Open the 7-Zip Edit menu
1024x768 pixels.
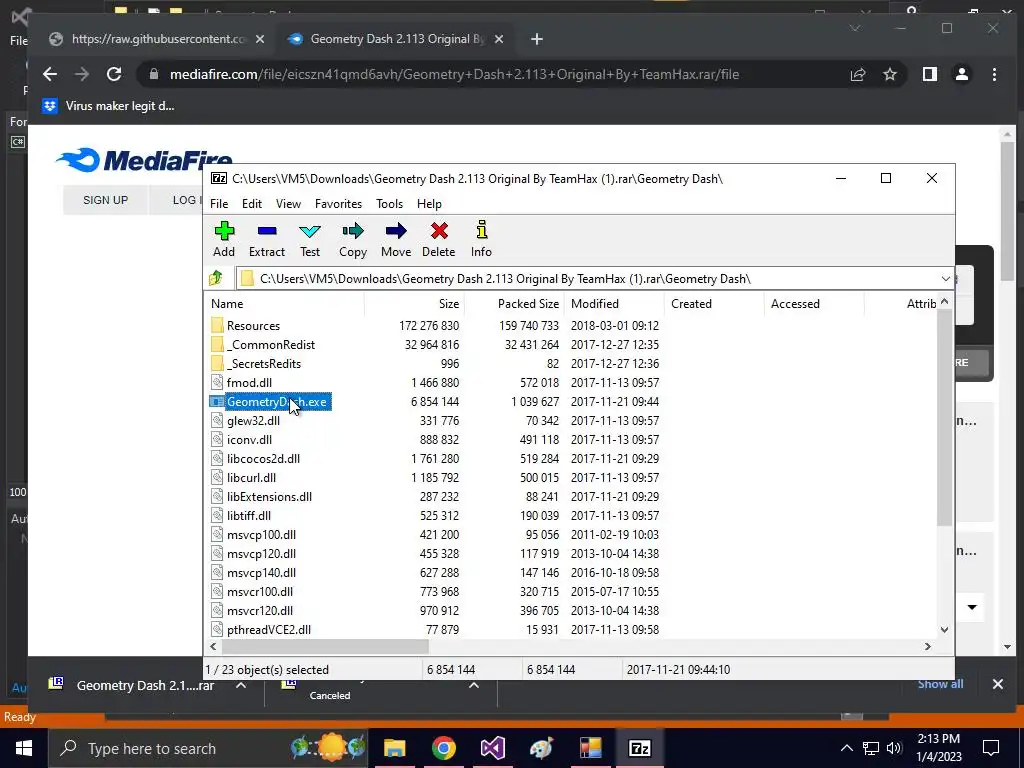click(251, 204)
